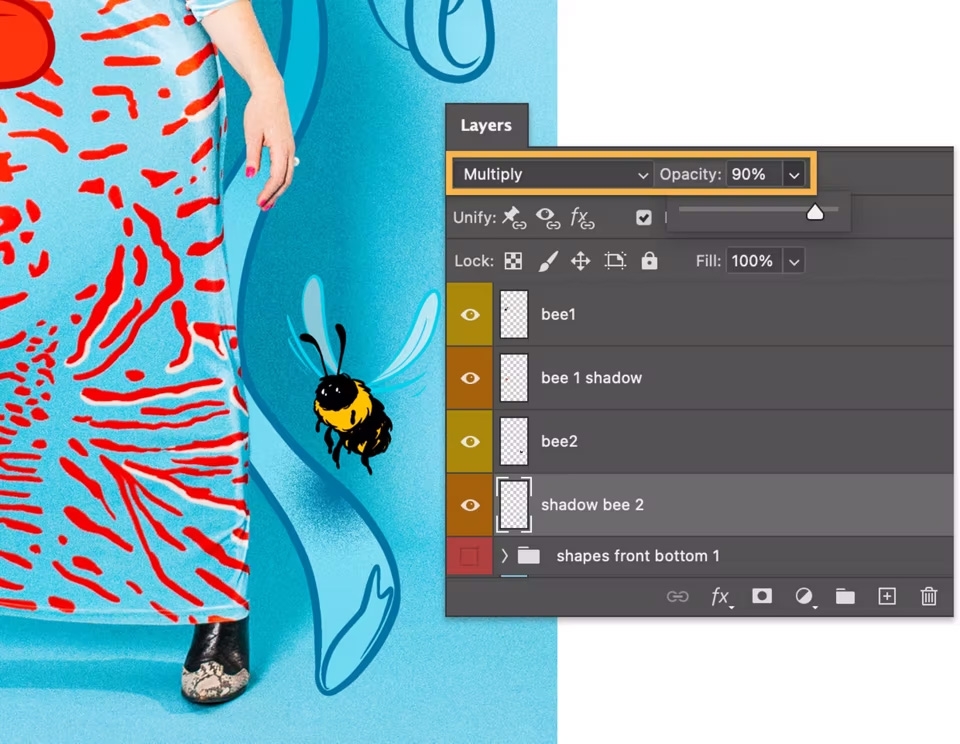The height and width of the screenshot is (744, 960).
Task: Open the Add layer style fx menu
Action: (721, 596)
